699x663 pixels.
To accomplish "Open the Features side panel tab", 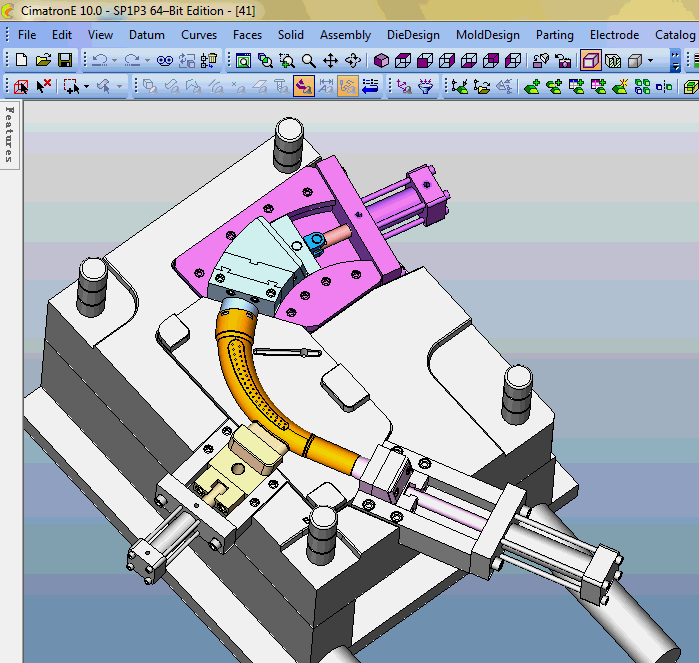I will [10, 134].
